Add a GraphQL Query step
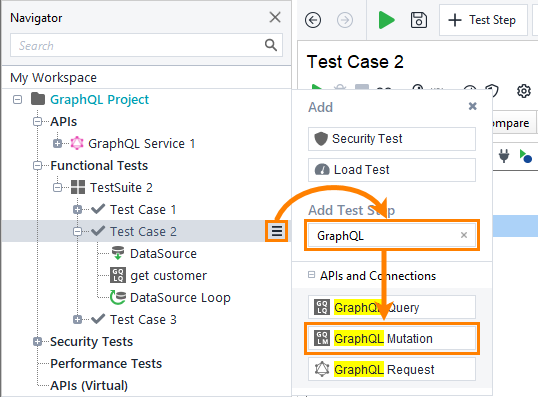538x397 pixels. coord(392,307)
